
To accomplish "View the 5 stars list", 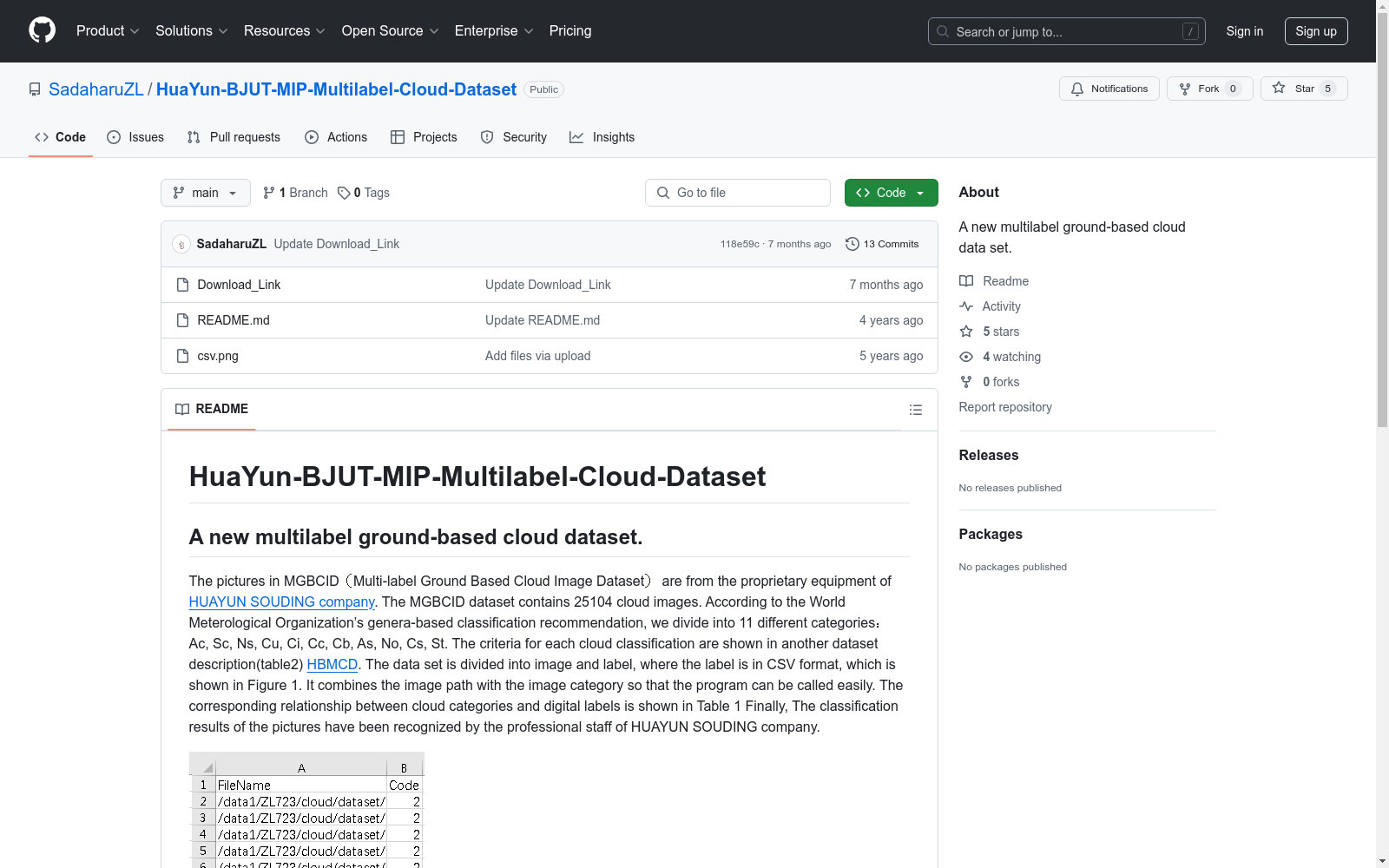I will click(x=990, y=332).
